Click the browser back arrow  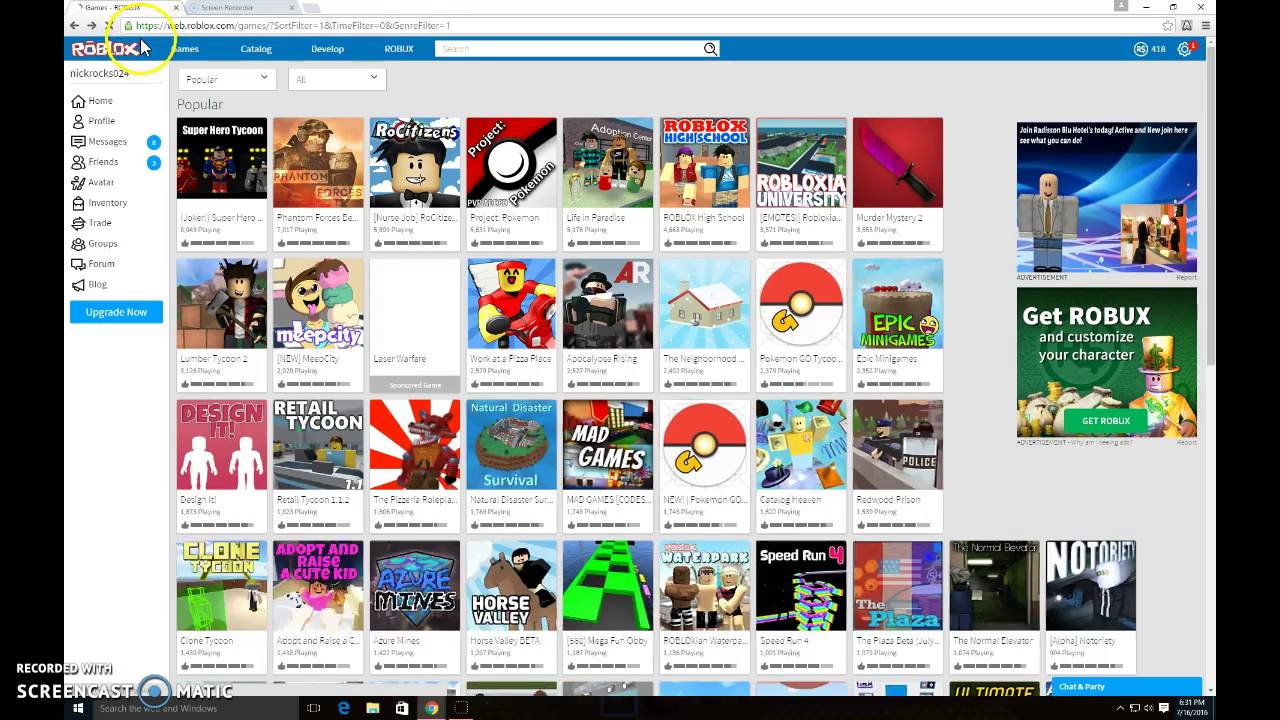[74, 25]
